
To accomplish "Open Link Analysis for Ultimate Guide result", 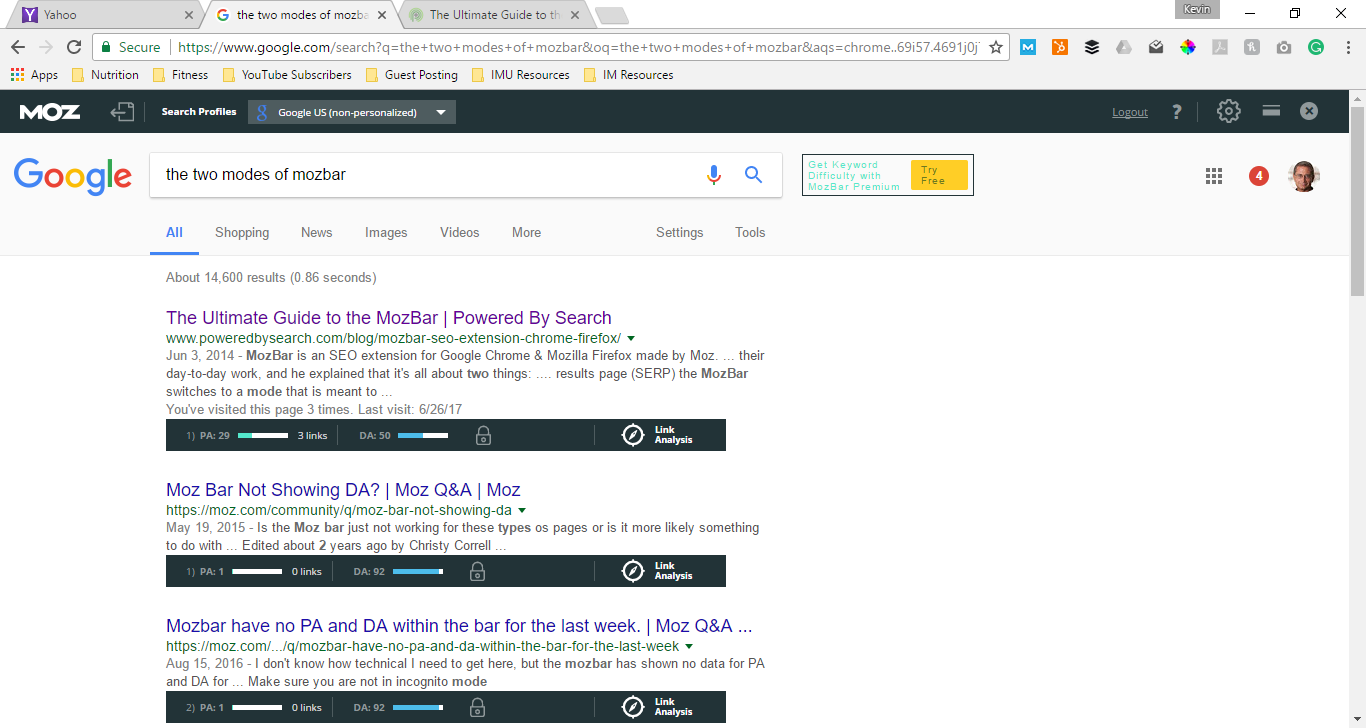I will coord(657,435).
